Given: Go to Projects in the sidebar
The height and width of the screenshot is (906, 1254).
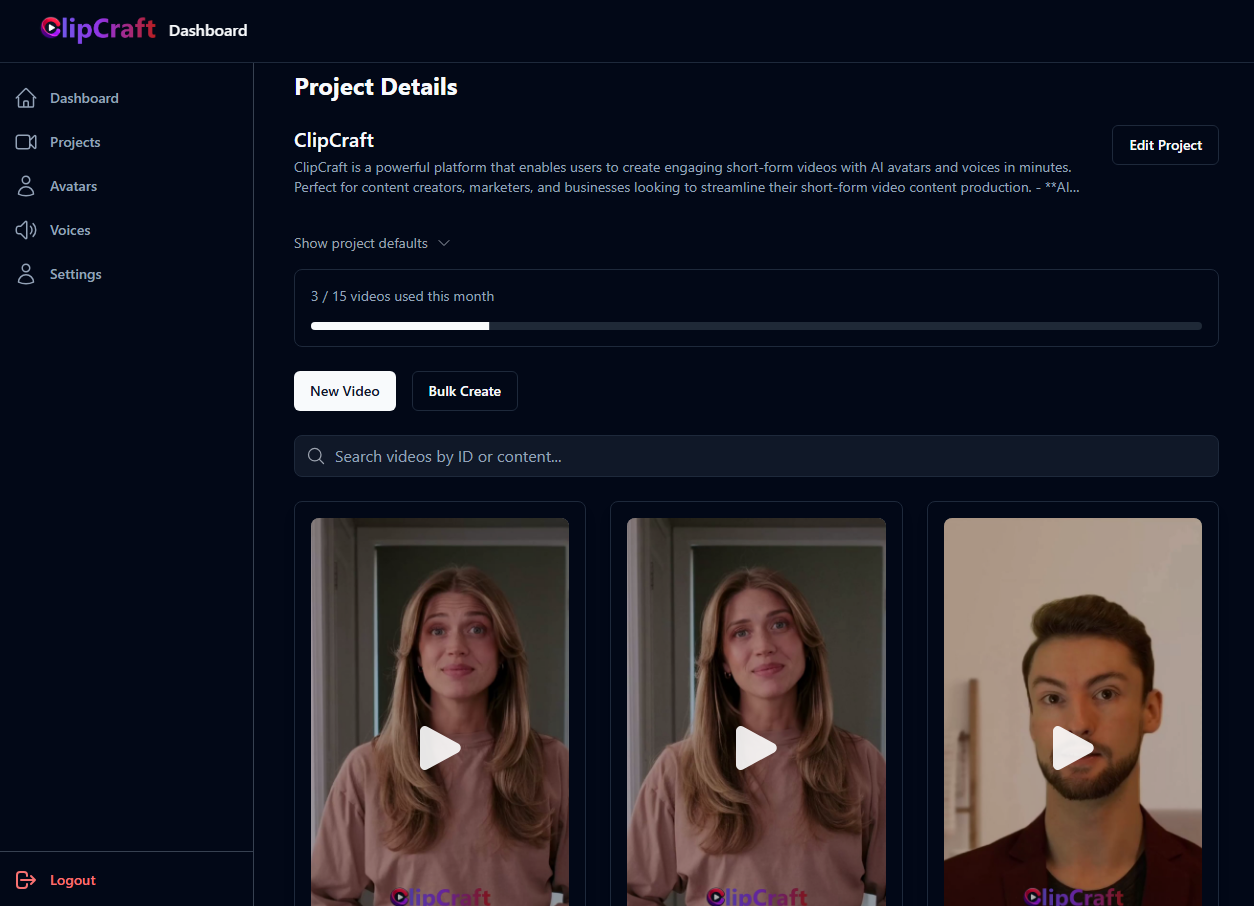Looking at the screenshot, I should [x=126, y=142].
